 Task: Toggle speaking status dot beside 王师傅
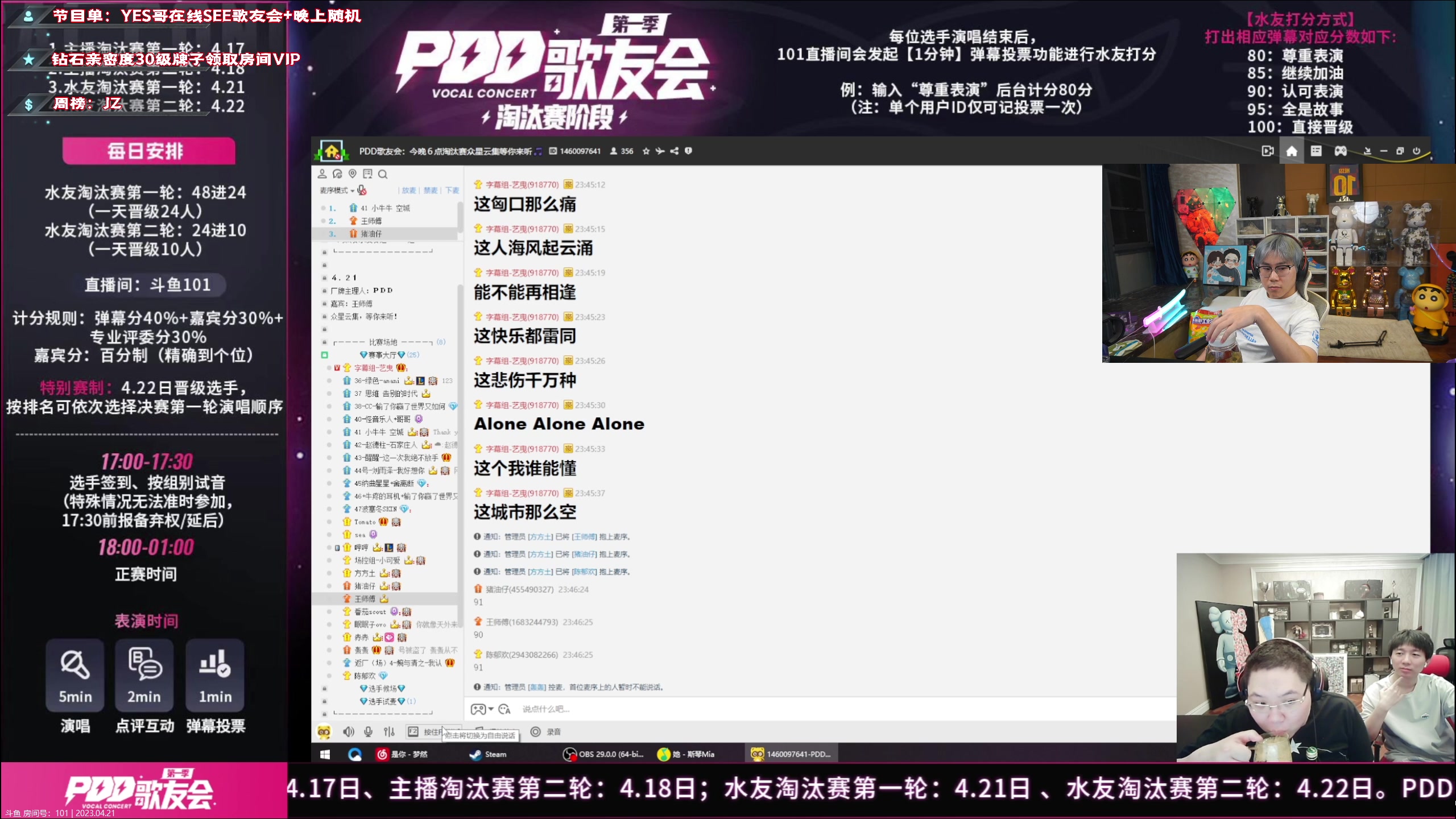(x=324, y=221)
